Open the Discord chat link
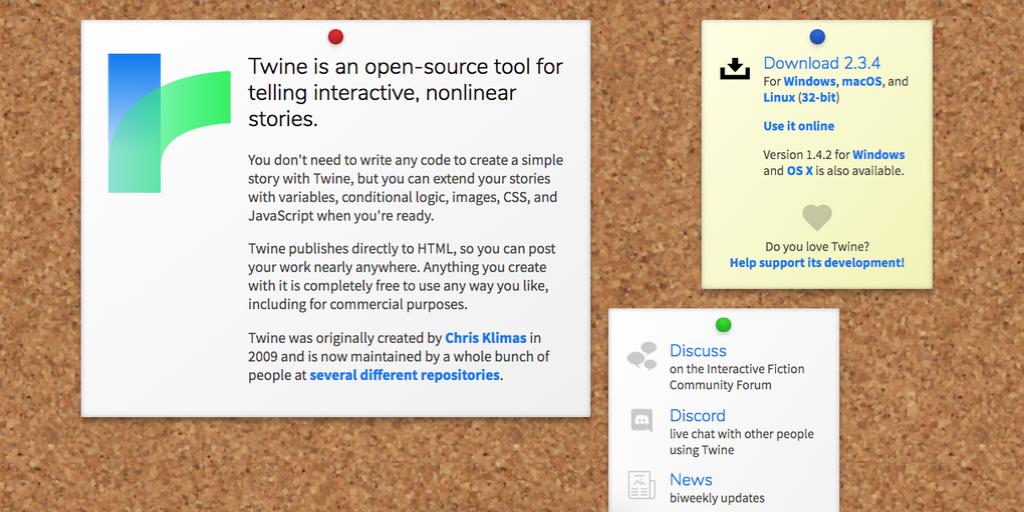Viewport: 1024px width, 512px height. pyautogui.click(x=697, y=415)
